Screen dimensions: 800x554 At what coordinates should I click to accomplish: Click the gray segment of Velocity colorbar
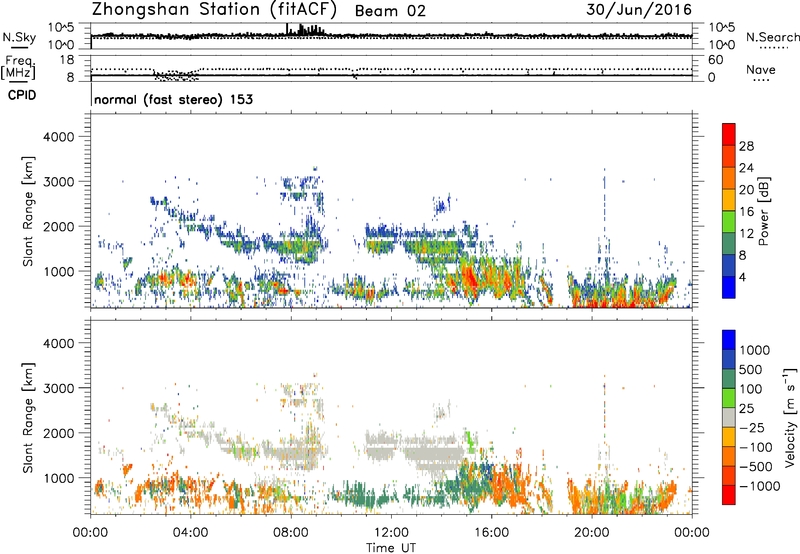pos(729,418)
